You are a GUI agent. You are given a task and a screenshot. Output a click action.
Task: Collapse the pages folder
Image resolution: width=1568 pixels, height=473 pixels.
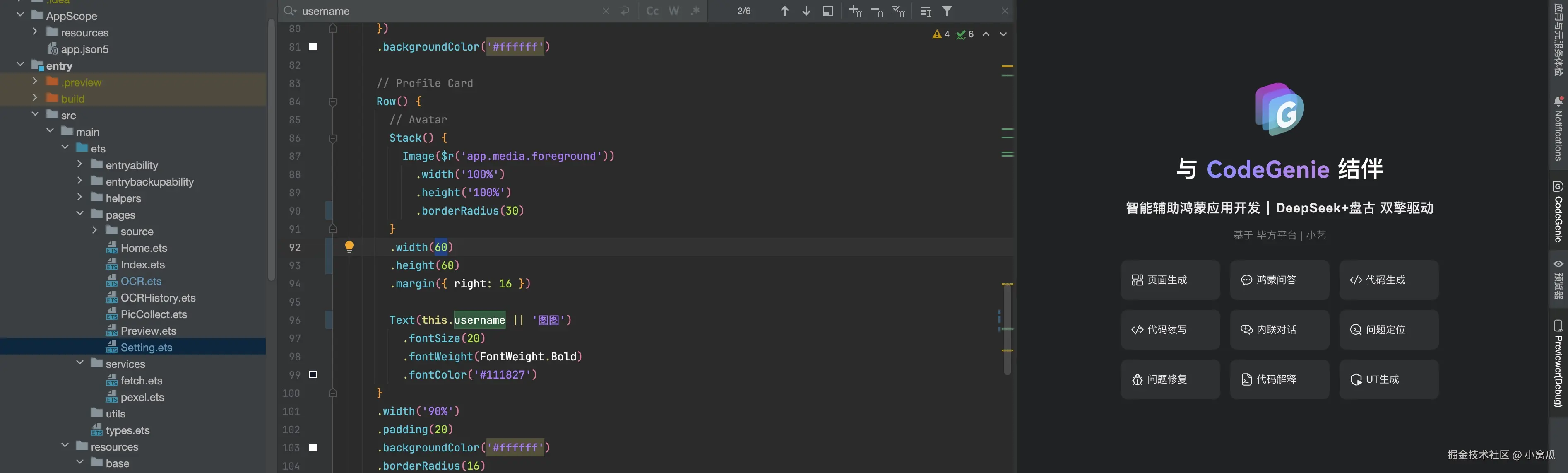click(80, 214)
